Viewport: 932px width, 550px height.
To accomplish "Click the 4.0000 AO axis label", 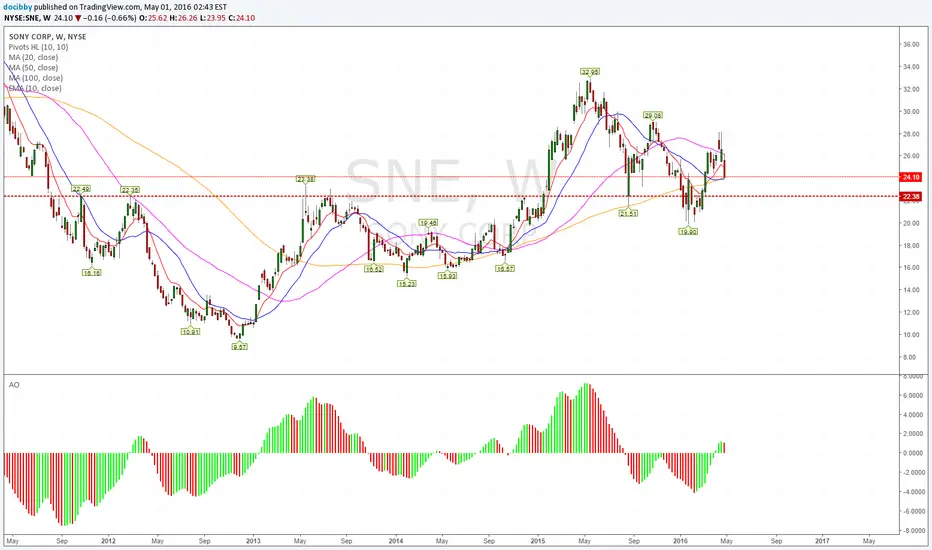I will click(914, 414).
